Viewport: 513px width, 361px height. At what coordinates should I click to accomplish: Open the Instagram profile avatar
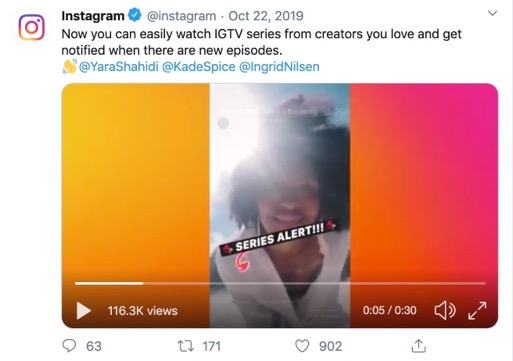pos(31,27)
